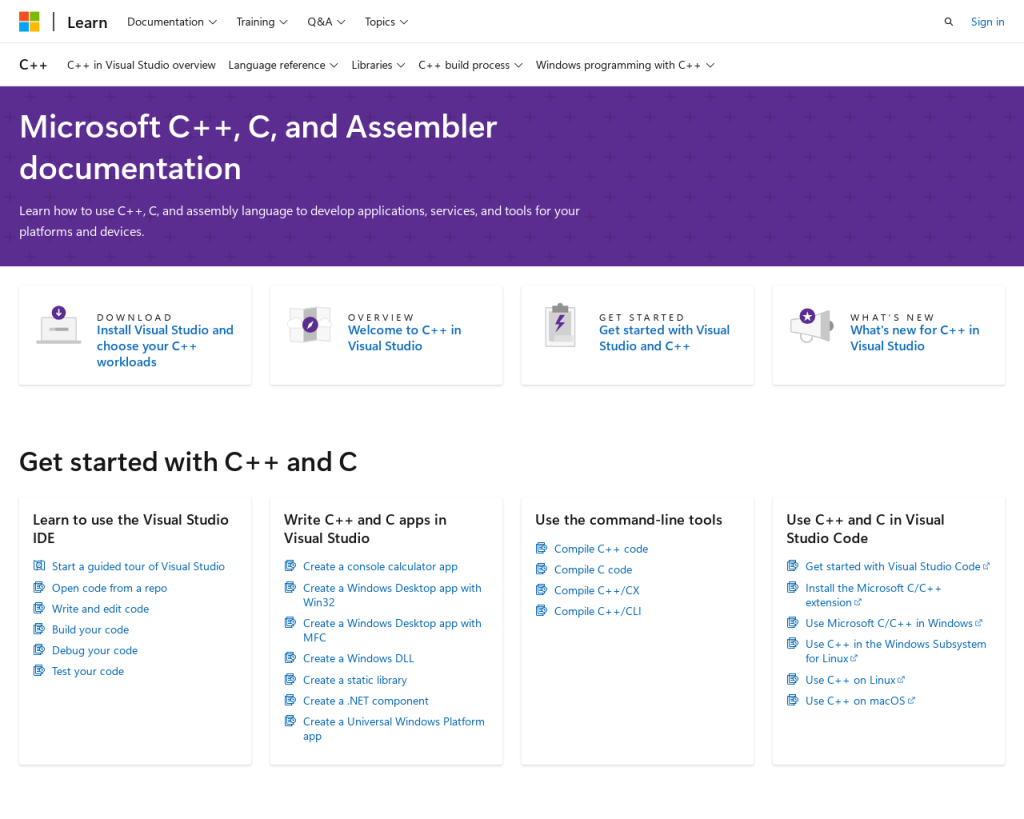Click icon beside Open code from a repo
The width and height of the screenshot is (1024, 819).
click(x=39, y=587)
